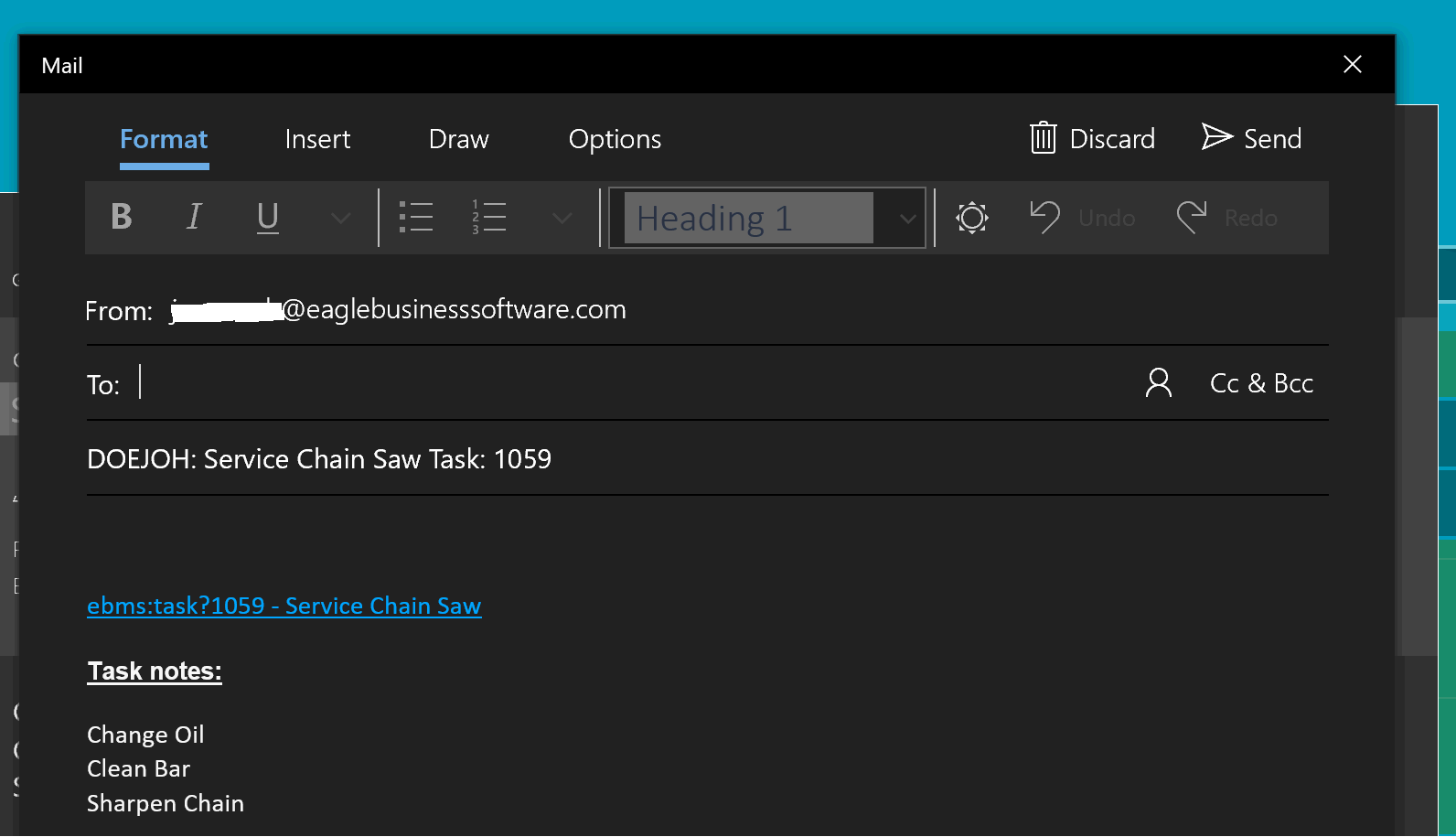Insert a numbered list
1456x837 pixels.
coord(489,218)
